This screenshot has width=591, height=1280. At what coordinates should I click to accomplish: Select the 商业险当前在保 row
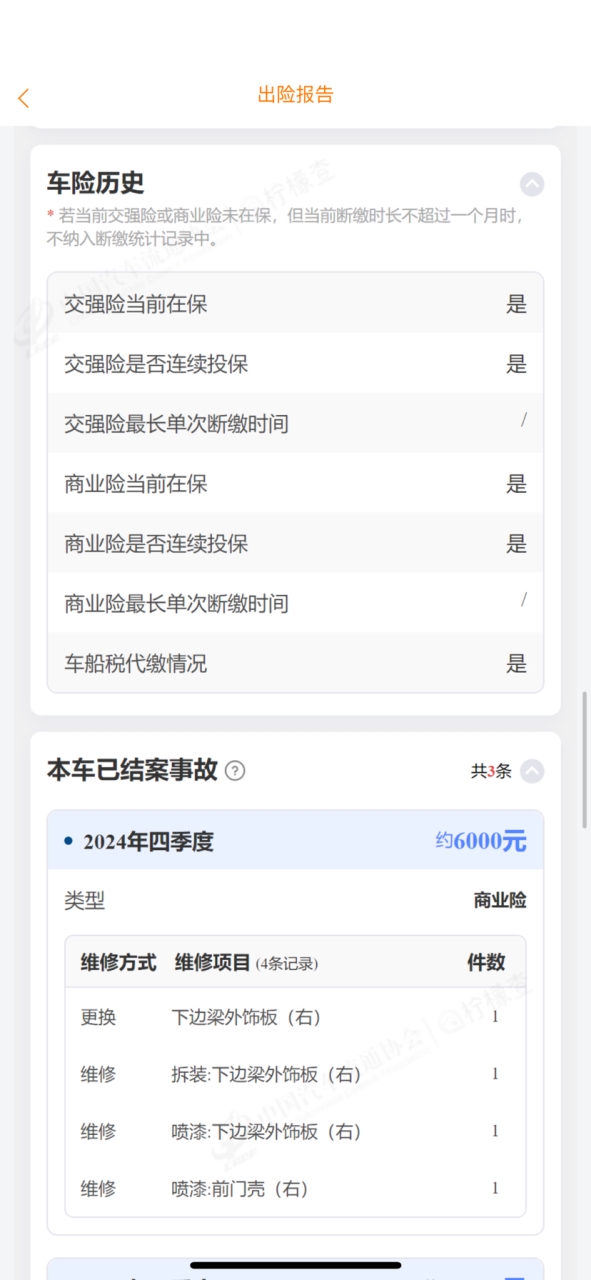point(296,483)
